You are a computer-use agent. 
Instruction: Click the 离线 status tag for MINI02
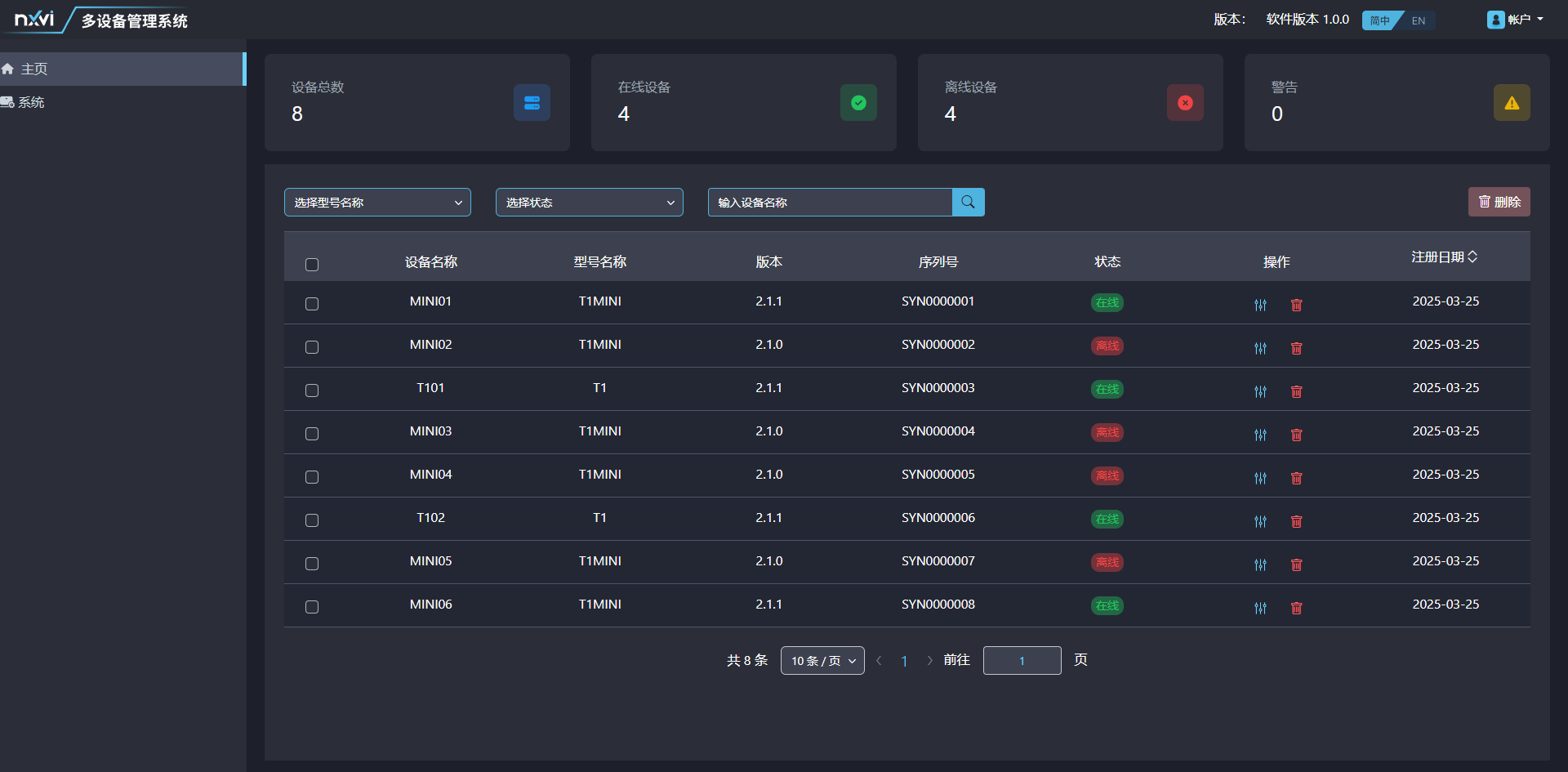pos(1107,346)
